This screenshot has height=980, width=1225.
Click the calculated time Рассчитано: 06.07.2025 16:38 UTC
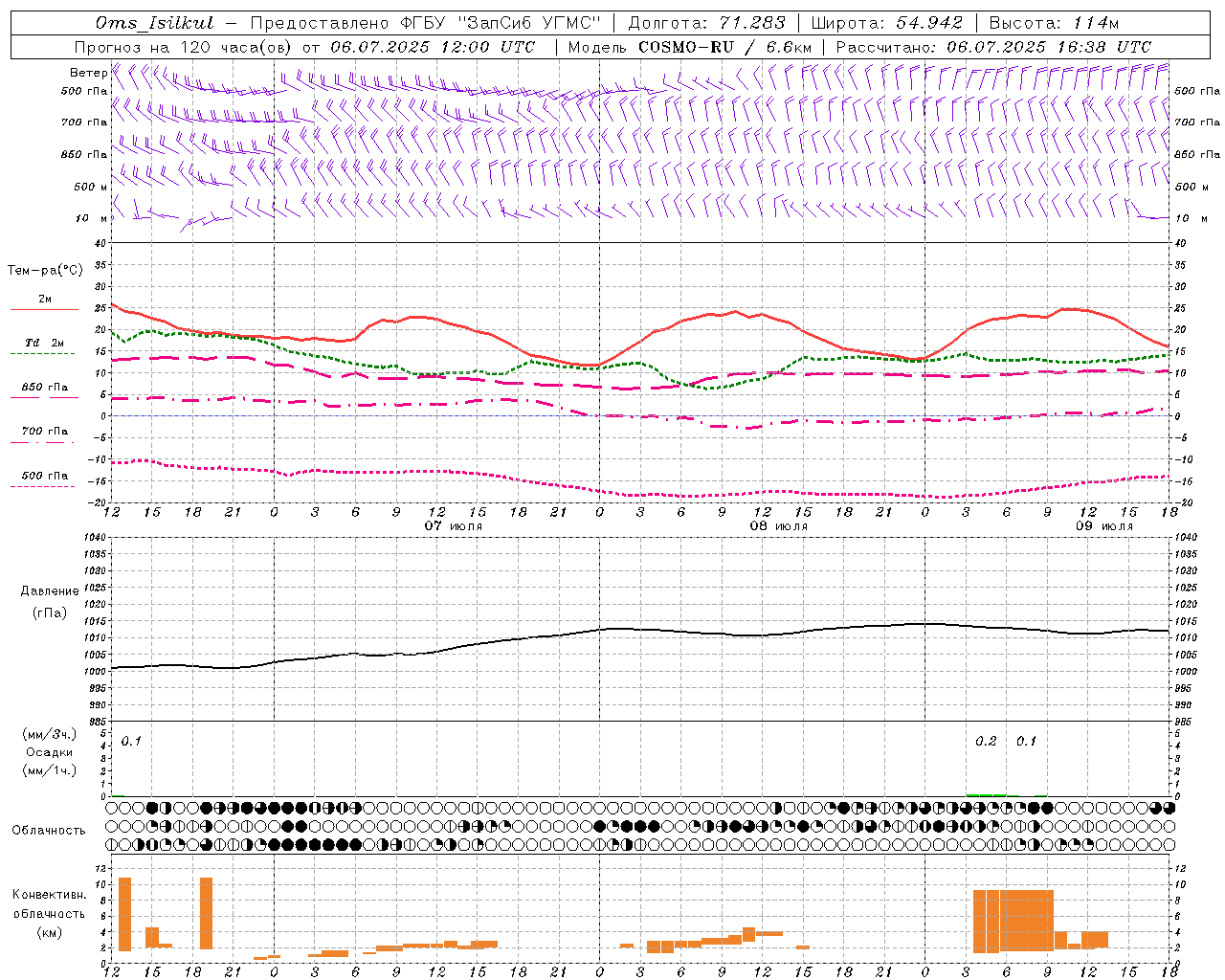click(993, 47)
